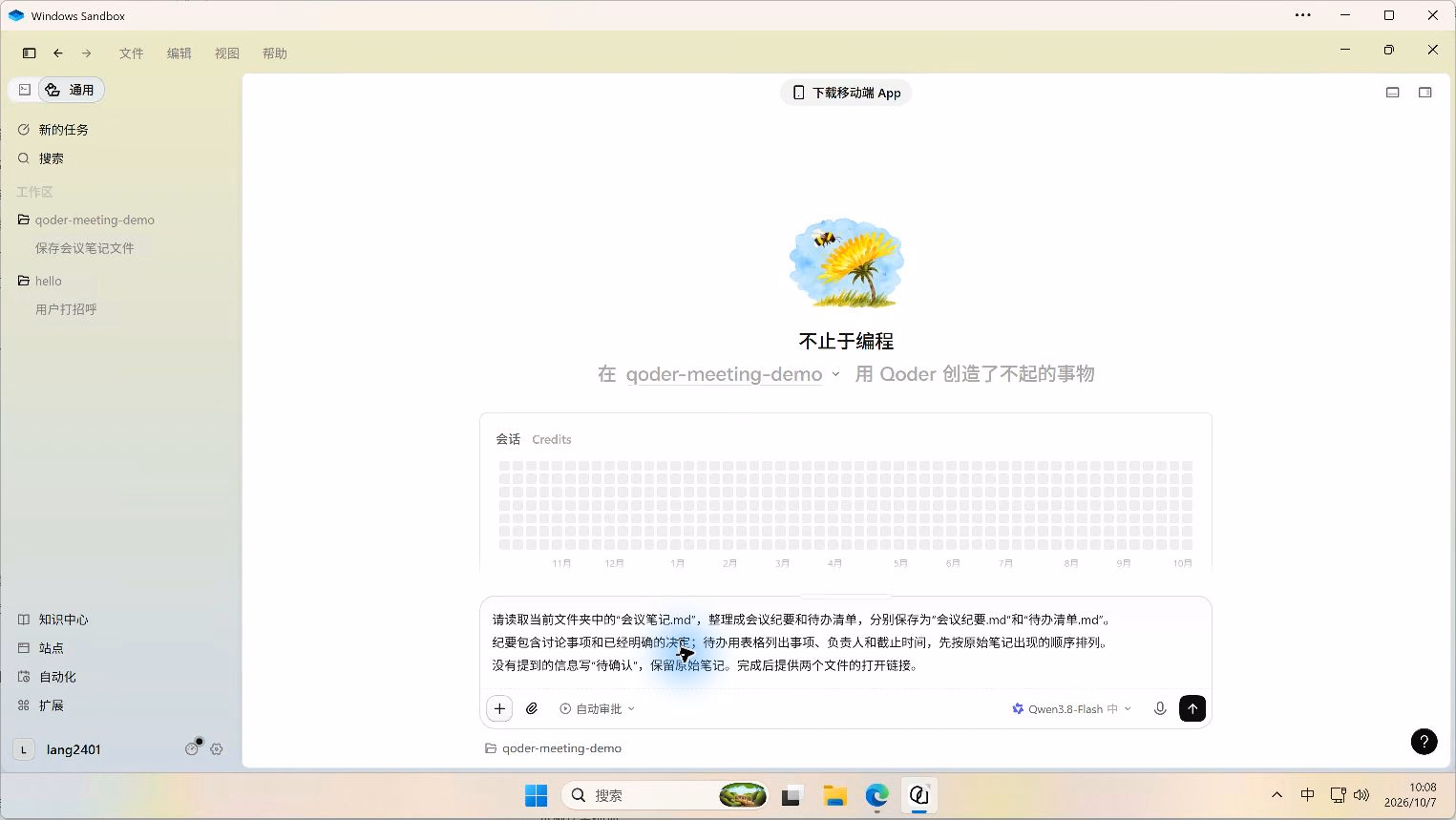Image resolution: width=1456 pixels, height=820 pixels.
Task: Open File Explorer from the taskbar
Action: 835,795
